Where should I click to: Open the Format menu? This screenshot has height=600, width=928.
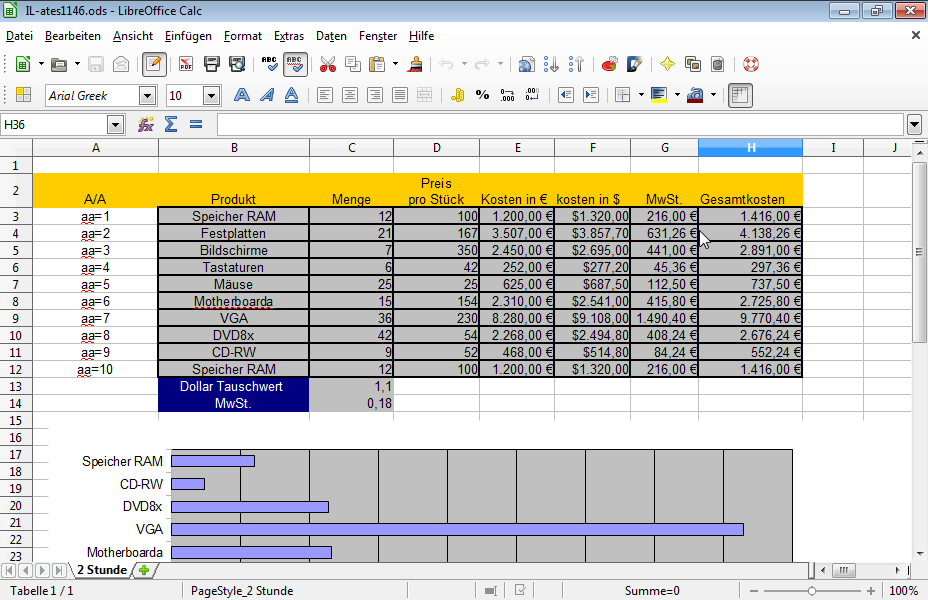(x=243, y=36)
